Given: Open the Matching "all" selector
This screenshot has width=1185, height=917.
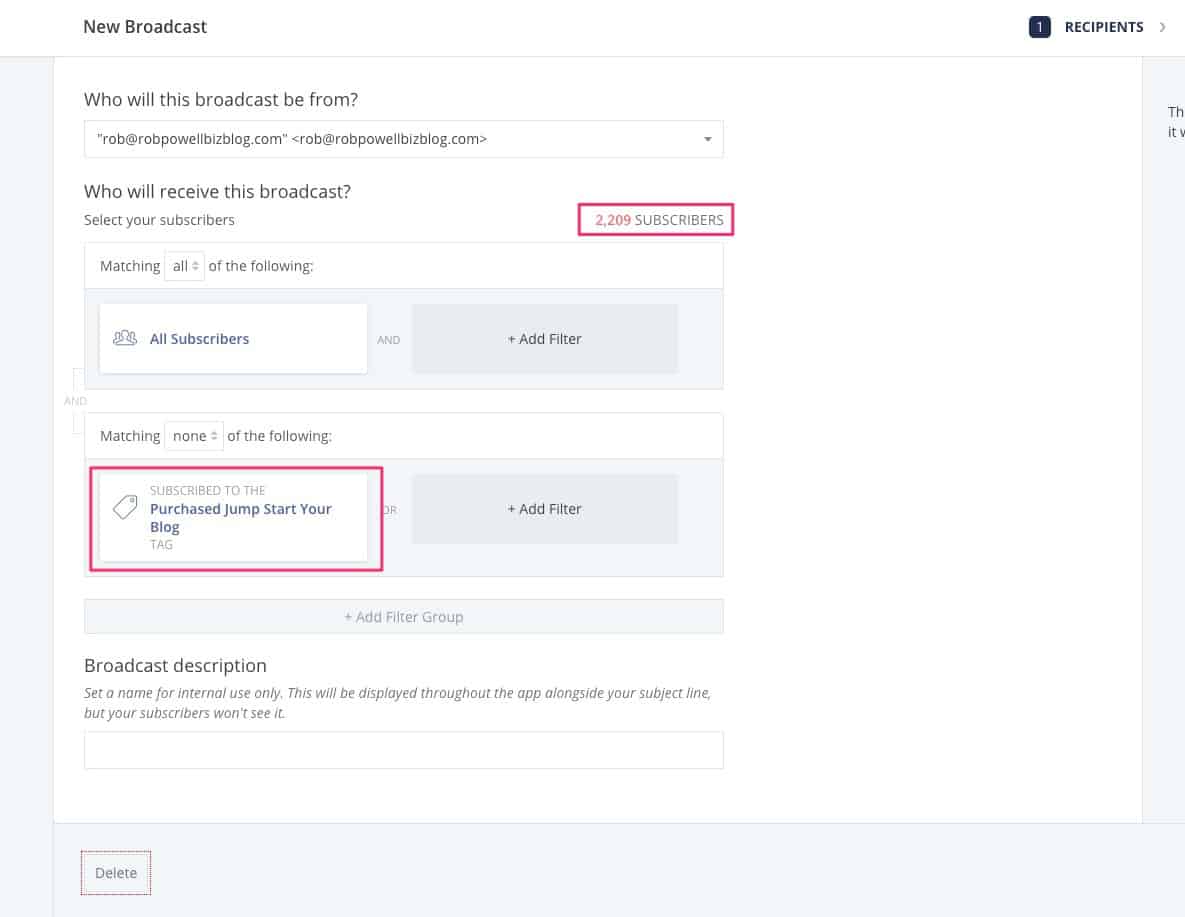Looking at the screenshot, I should (x=184, y=266).
